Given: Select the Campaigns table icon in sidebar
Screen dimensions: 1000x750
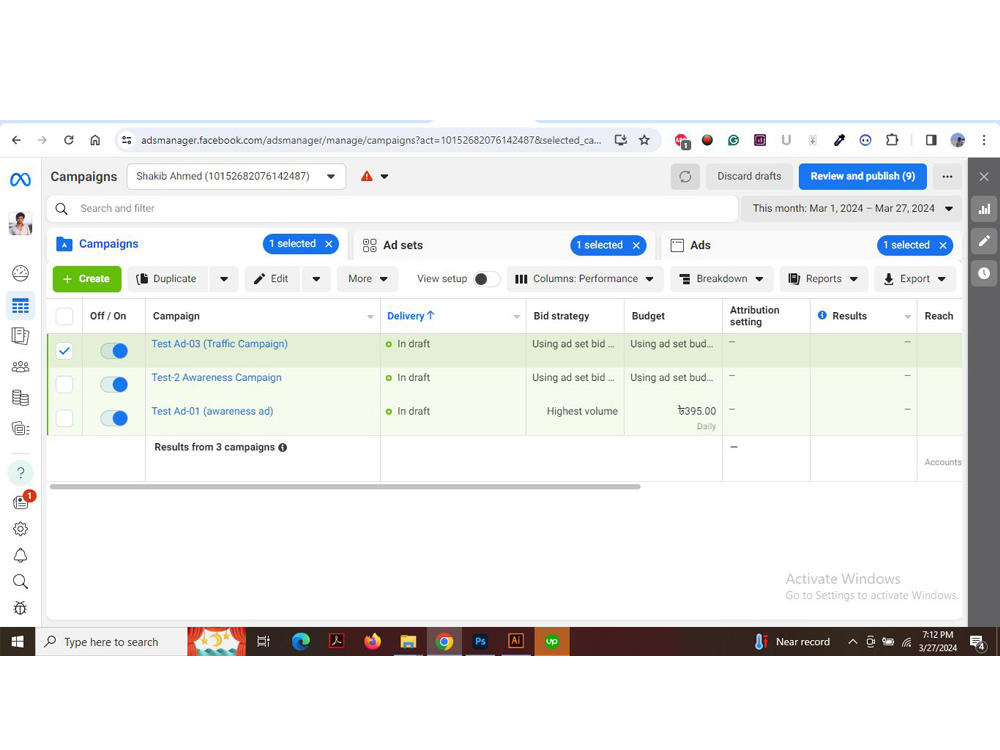Looking at the screenshot, I should click(20, 306).
